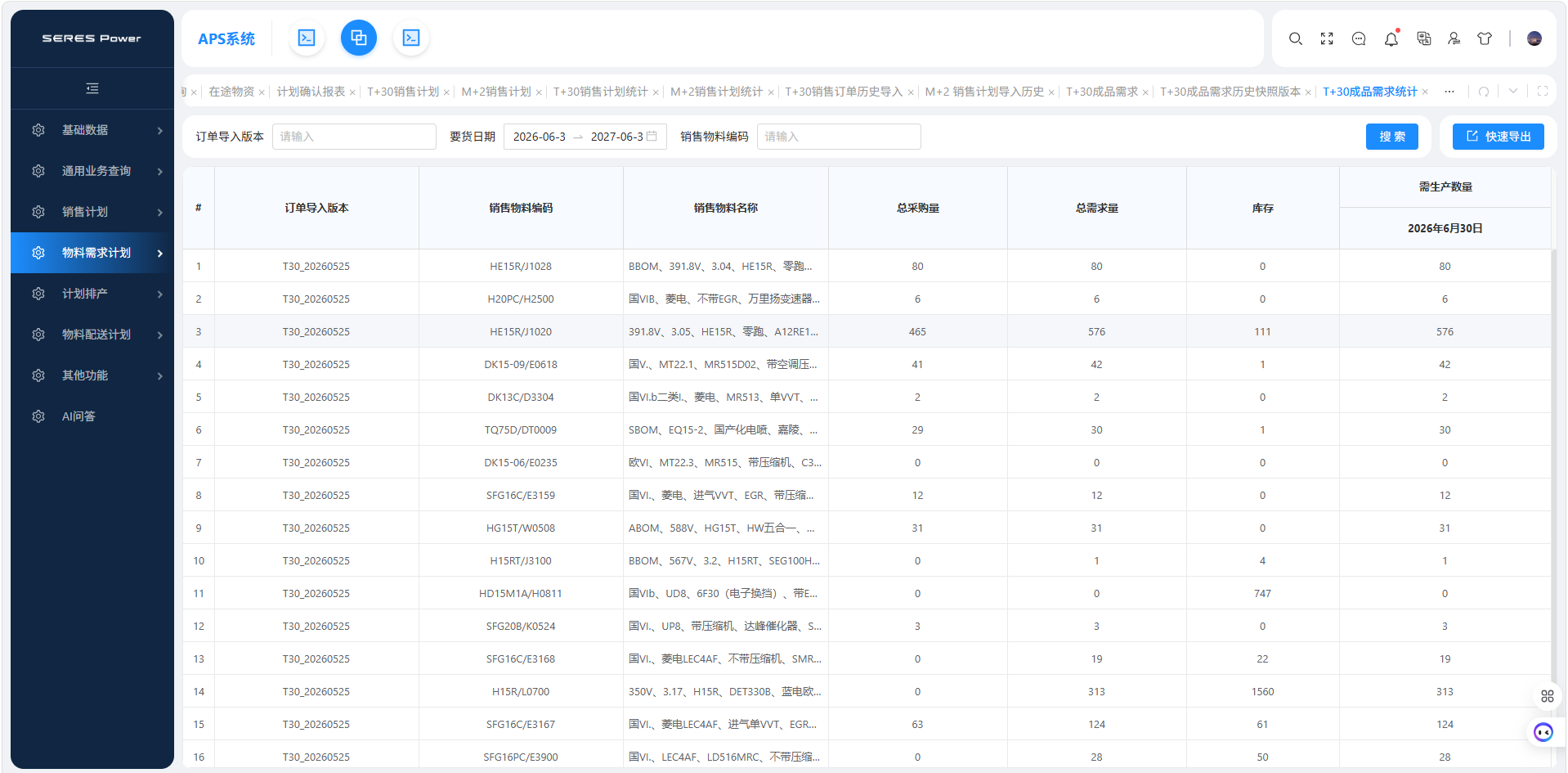Viewport: 1568px width, 773px height.
Task: Click the user avatar
Action: click(x=1534, y=38)
